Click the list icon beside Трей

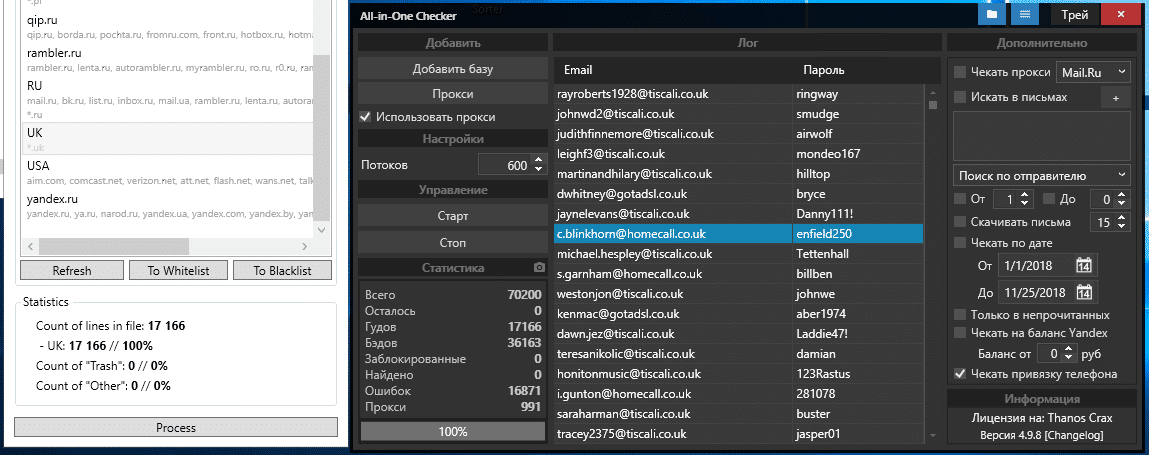1022,15
